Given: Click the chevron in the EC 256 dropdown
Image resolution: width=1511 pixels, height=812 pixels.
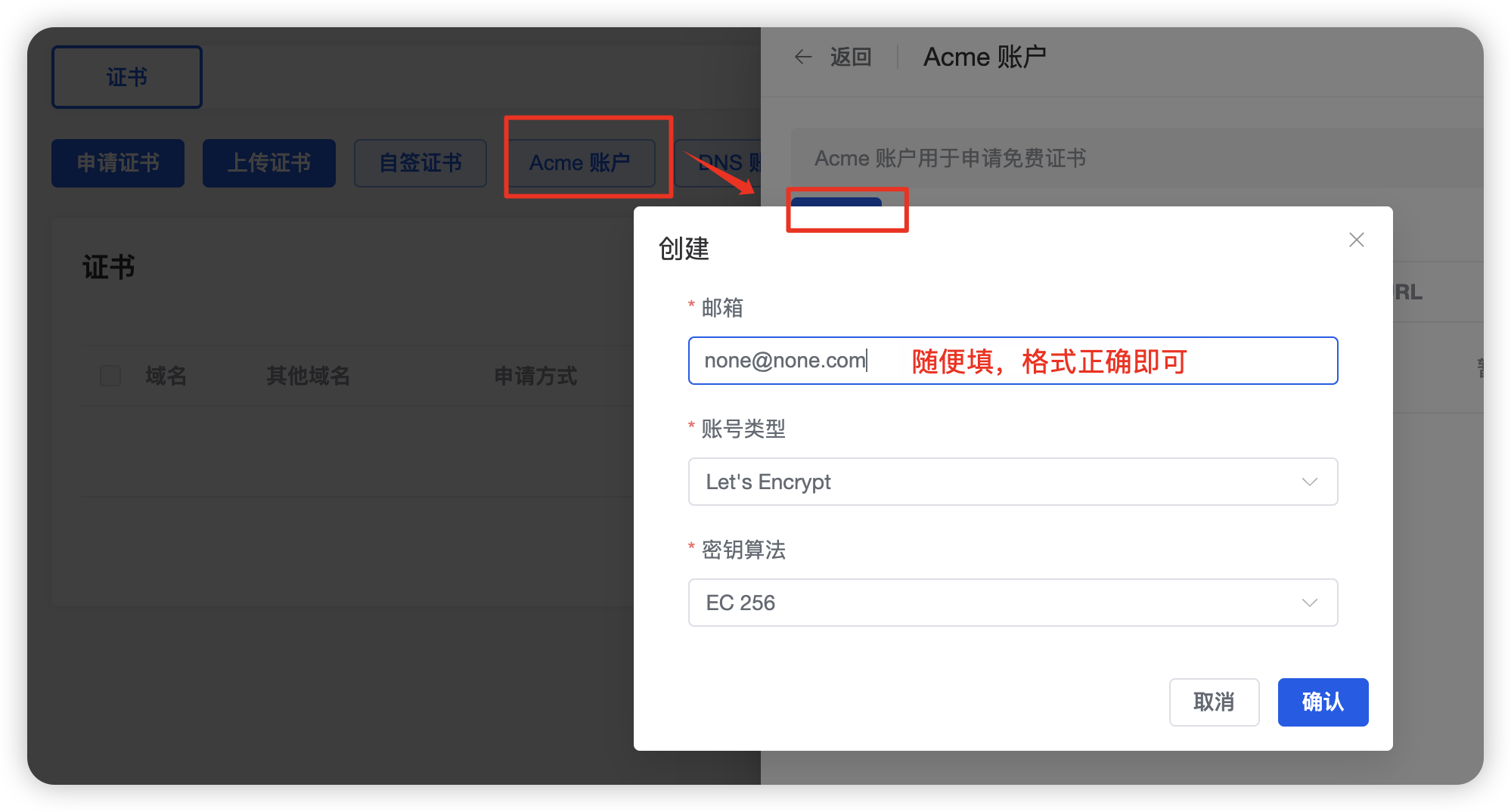Looking at the screenshot, I should click(x=1309, y=603).
